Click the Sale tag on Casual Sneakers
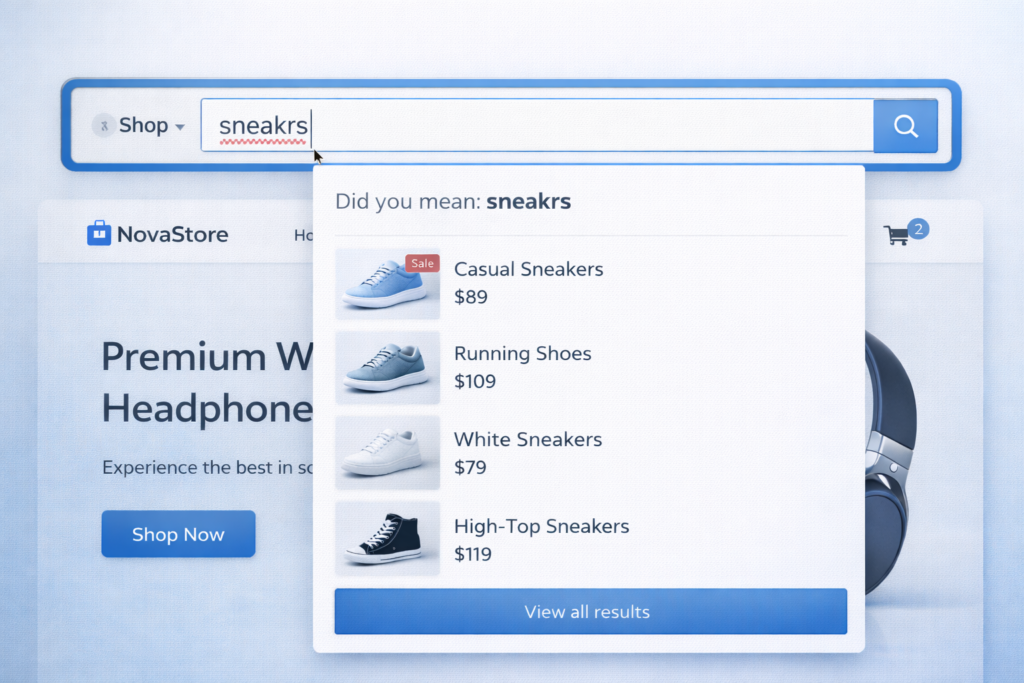Screen dimensions: 1024x683 pyautogui.click(x=423, y=263)
